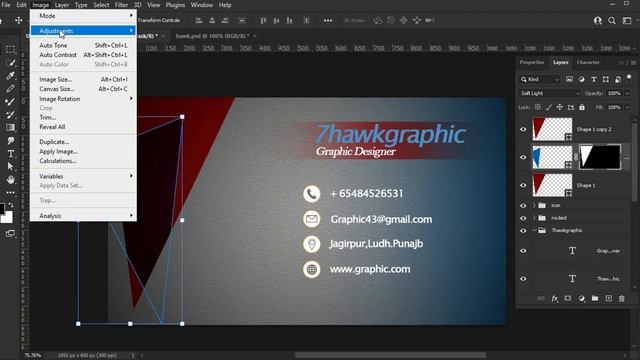
Task: Select the Path Selection arrow tool
Action: (x=11, y=167)
